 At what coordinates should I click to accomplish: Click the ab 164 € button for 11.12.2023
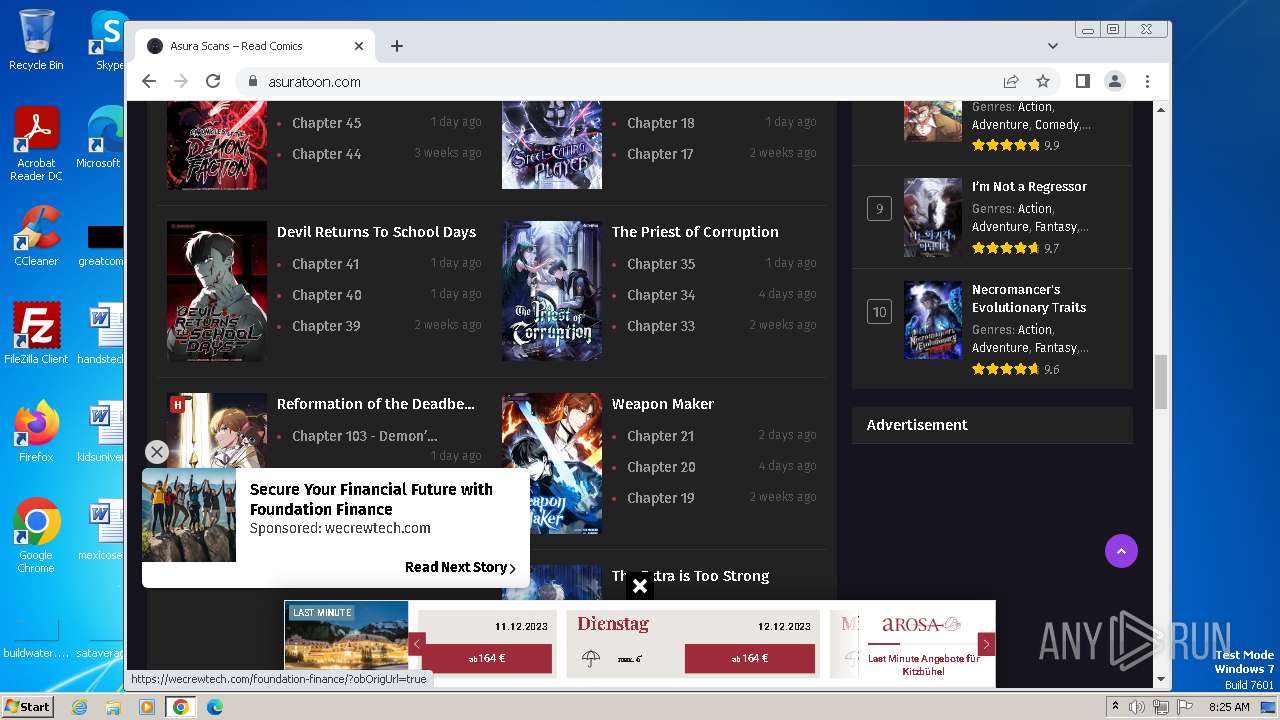click(x=486, y=658)
